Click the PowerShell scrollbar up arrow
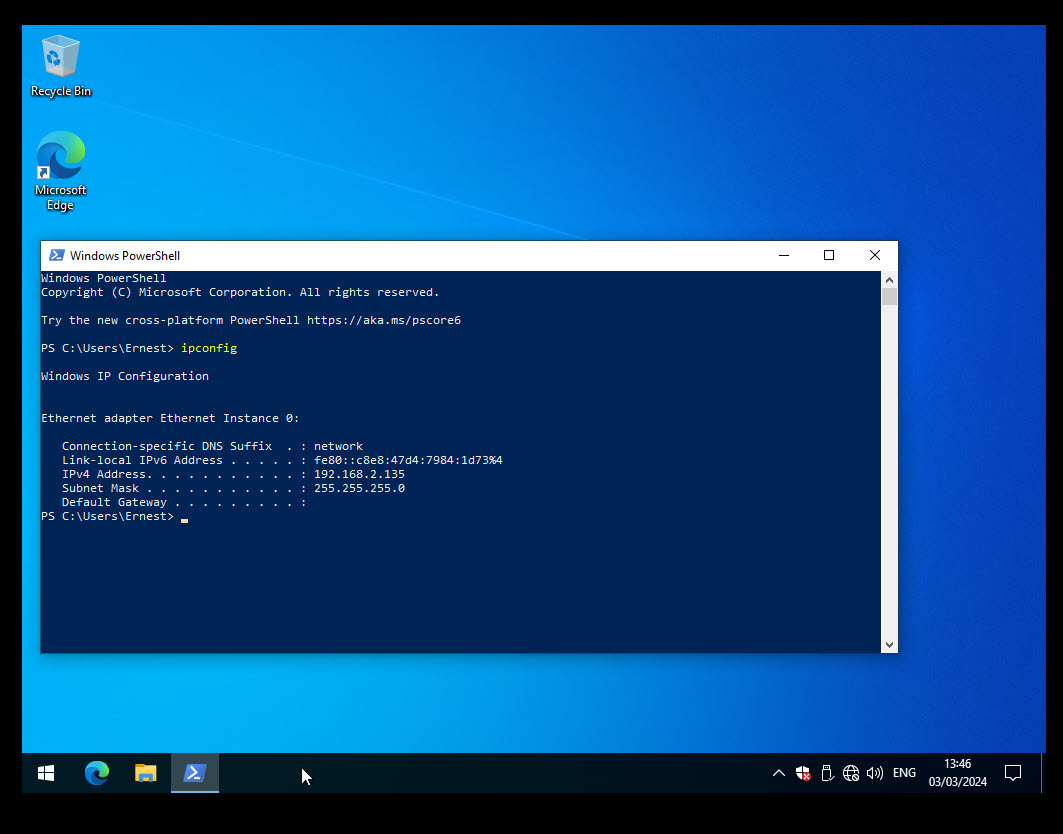 coord(889,280)
